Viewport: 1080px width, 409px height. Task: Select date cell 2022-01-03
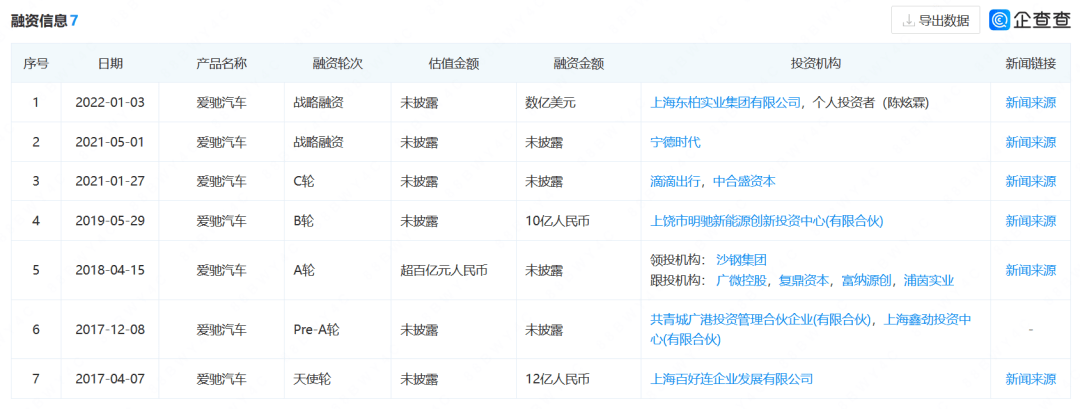(110, 103)
